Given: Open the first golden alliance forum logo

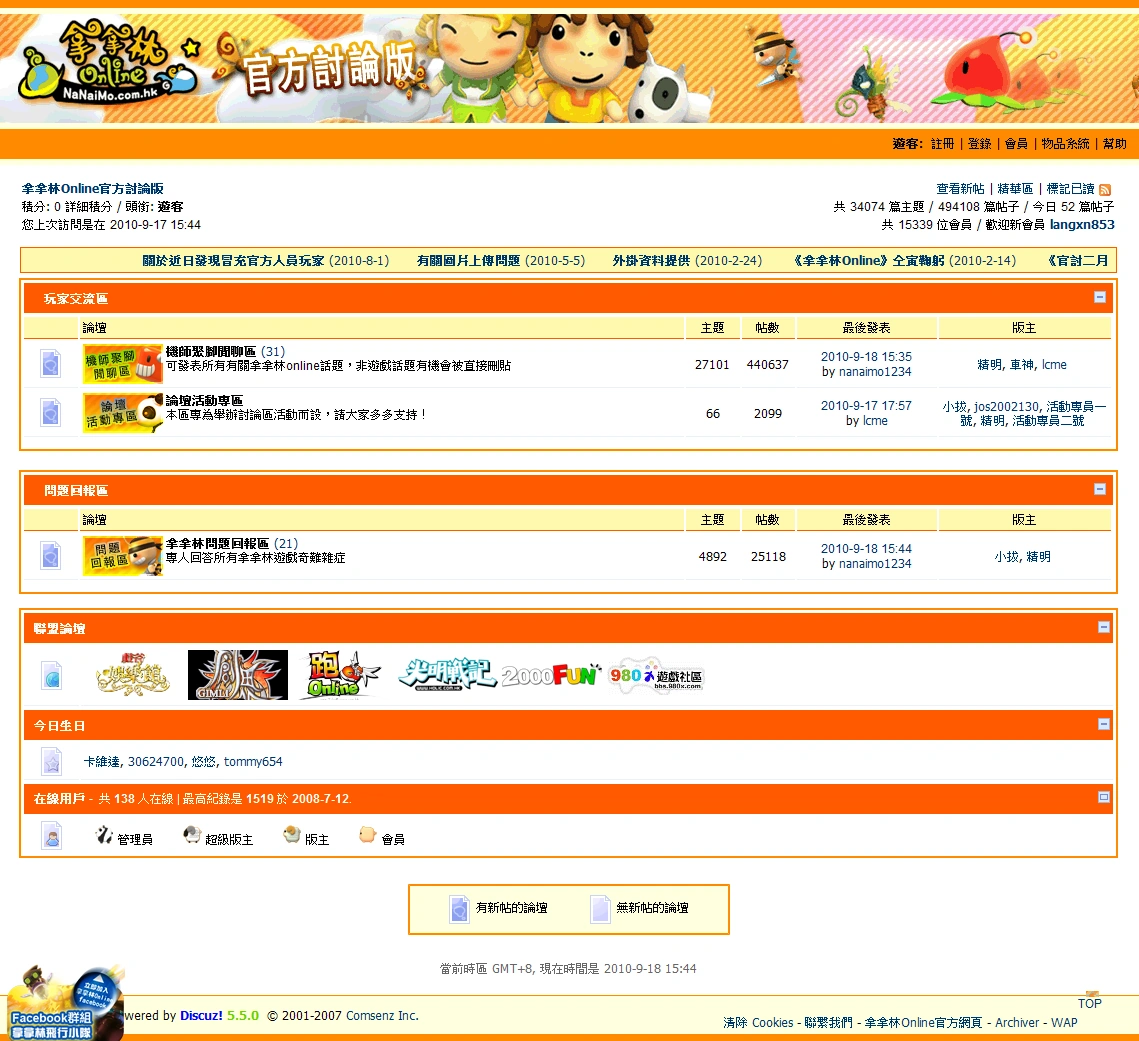Looking at the screenshot, I should 132,675.
